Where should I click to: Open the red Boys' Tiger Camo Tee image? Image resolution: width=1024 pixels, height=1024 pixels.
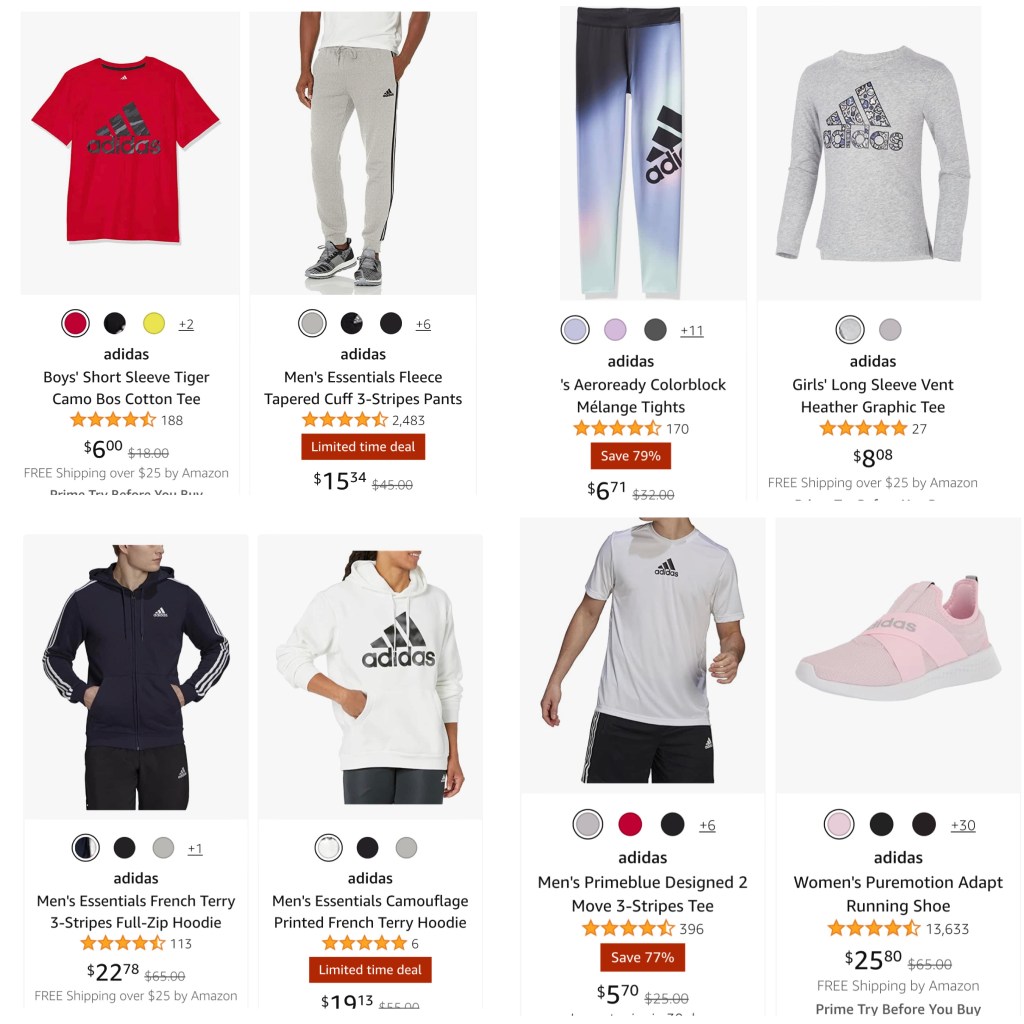[130, 153]
